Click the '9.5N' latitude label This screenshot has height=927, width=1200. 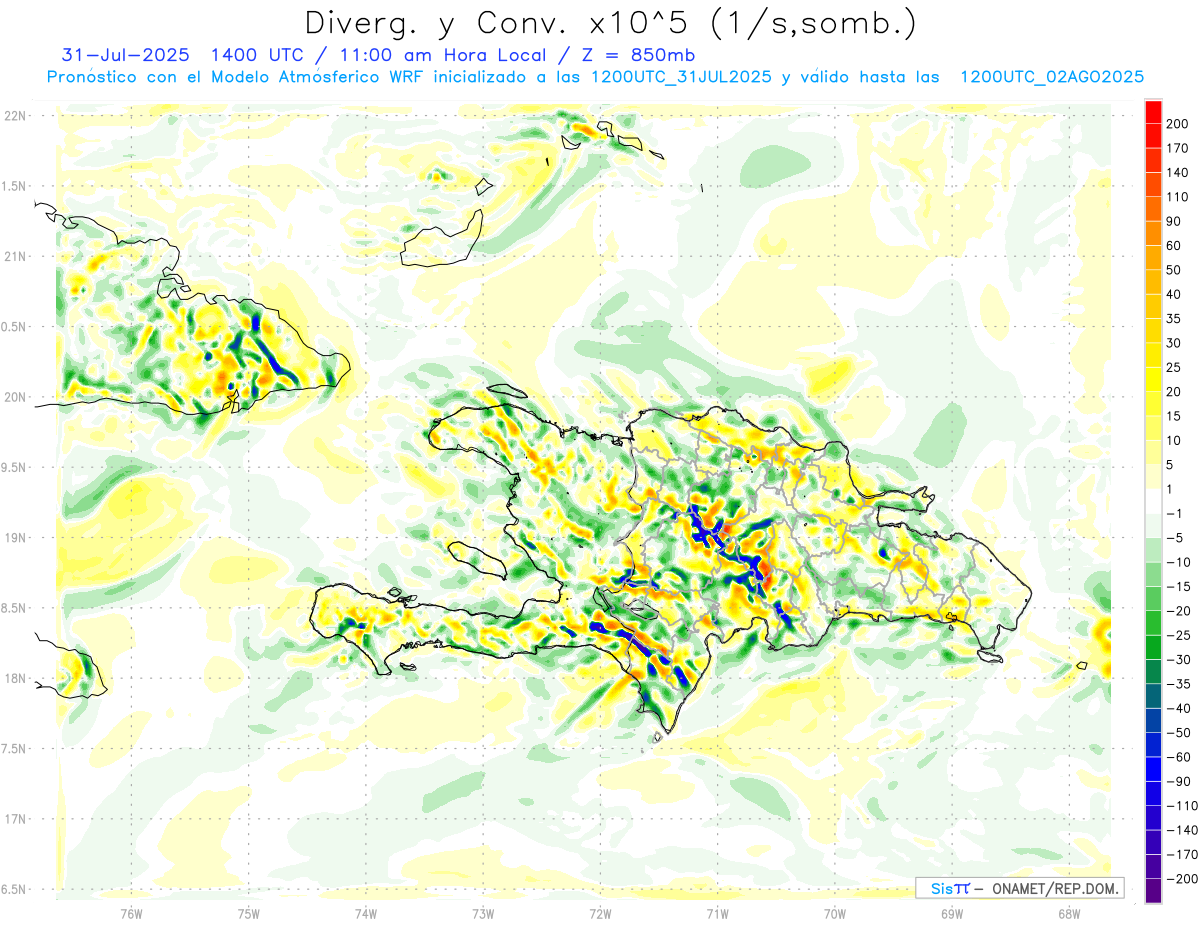point(13,467)
